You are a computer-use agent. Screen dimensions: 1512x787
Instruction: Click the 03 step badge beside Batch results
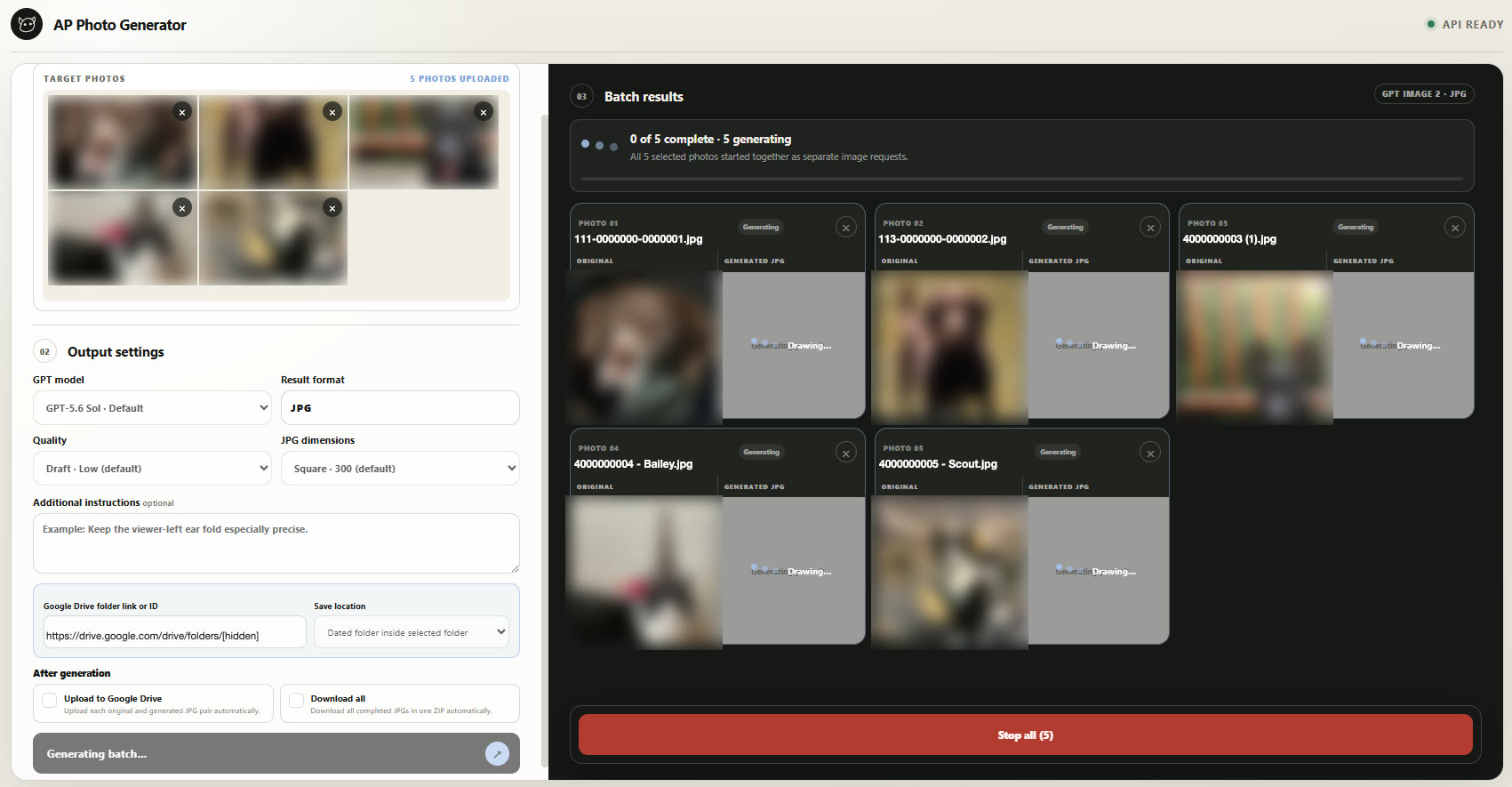(x=581, y=96)
